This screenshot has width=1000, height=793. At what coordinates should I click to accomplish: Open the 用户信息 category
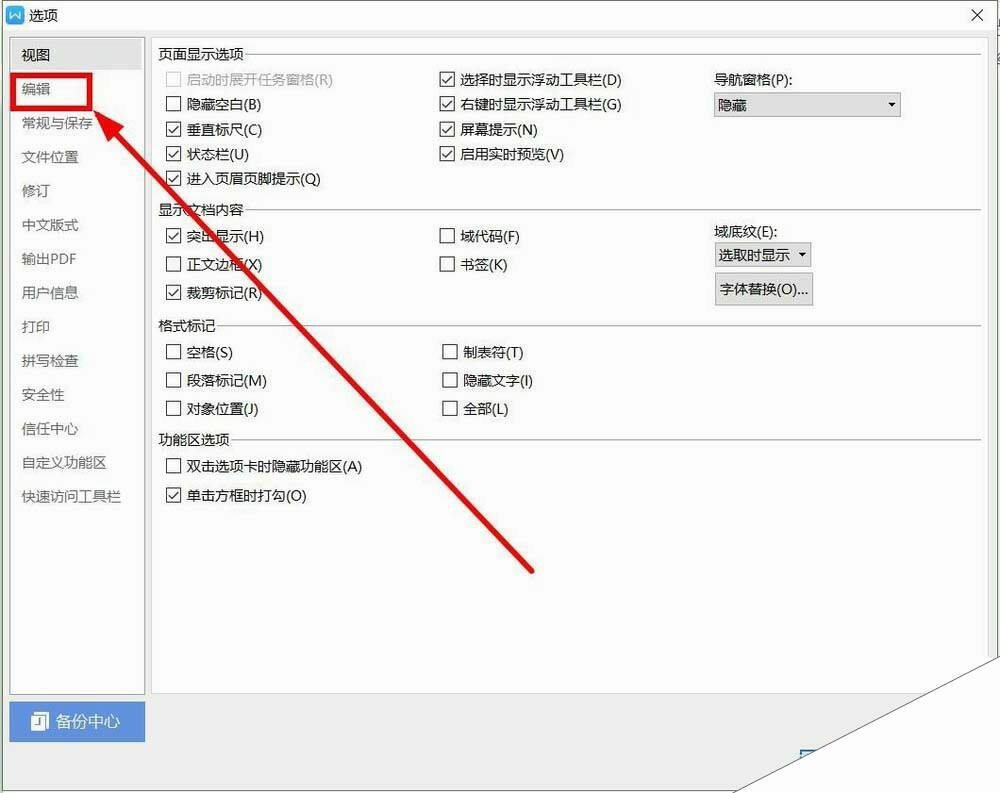coord(50,292)
